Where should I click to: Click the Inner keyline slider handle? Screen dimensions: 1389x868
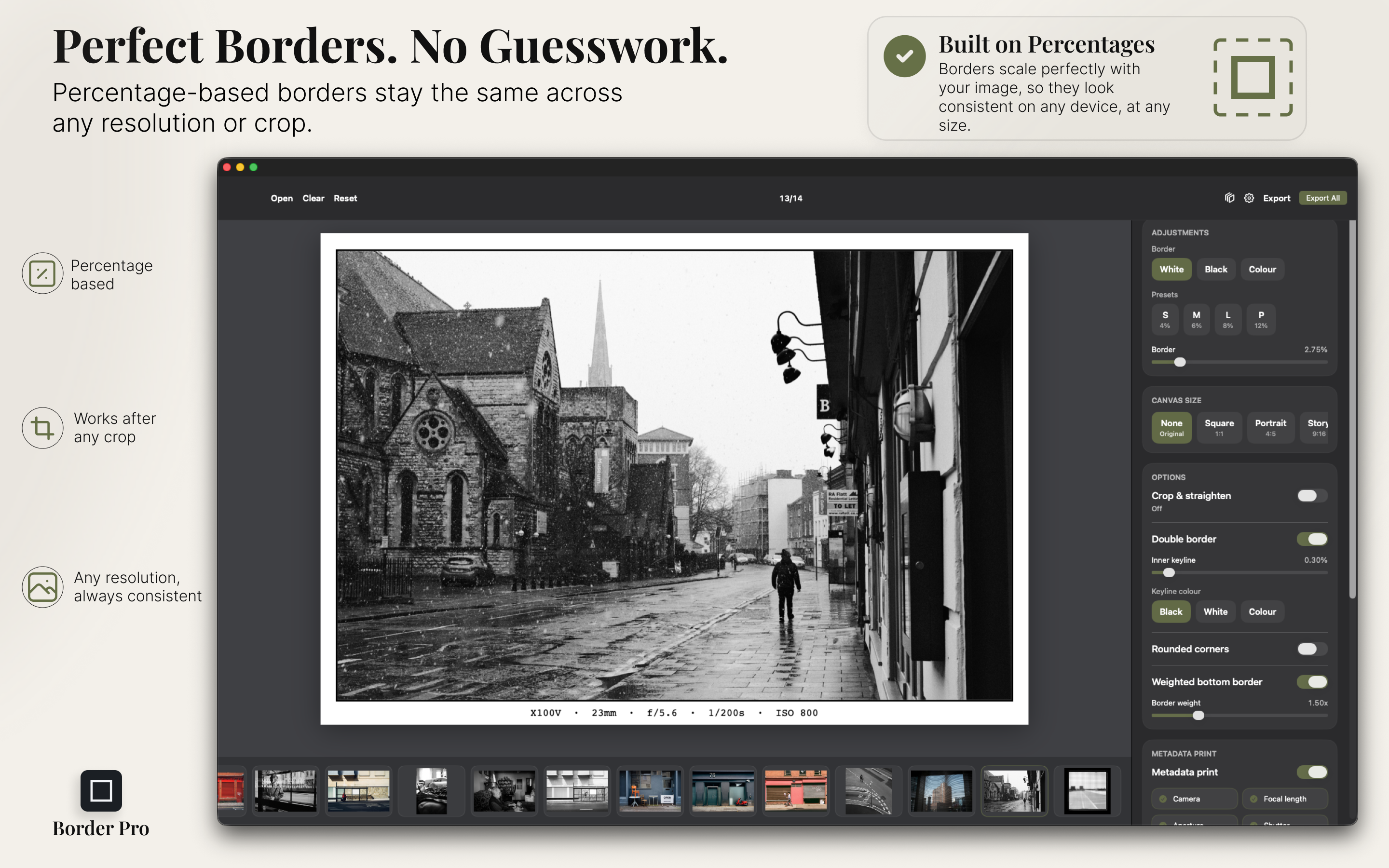[1169, 572]
